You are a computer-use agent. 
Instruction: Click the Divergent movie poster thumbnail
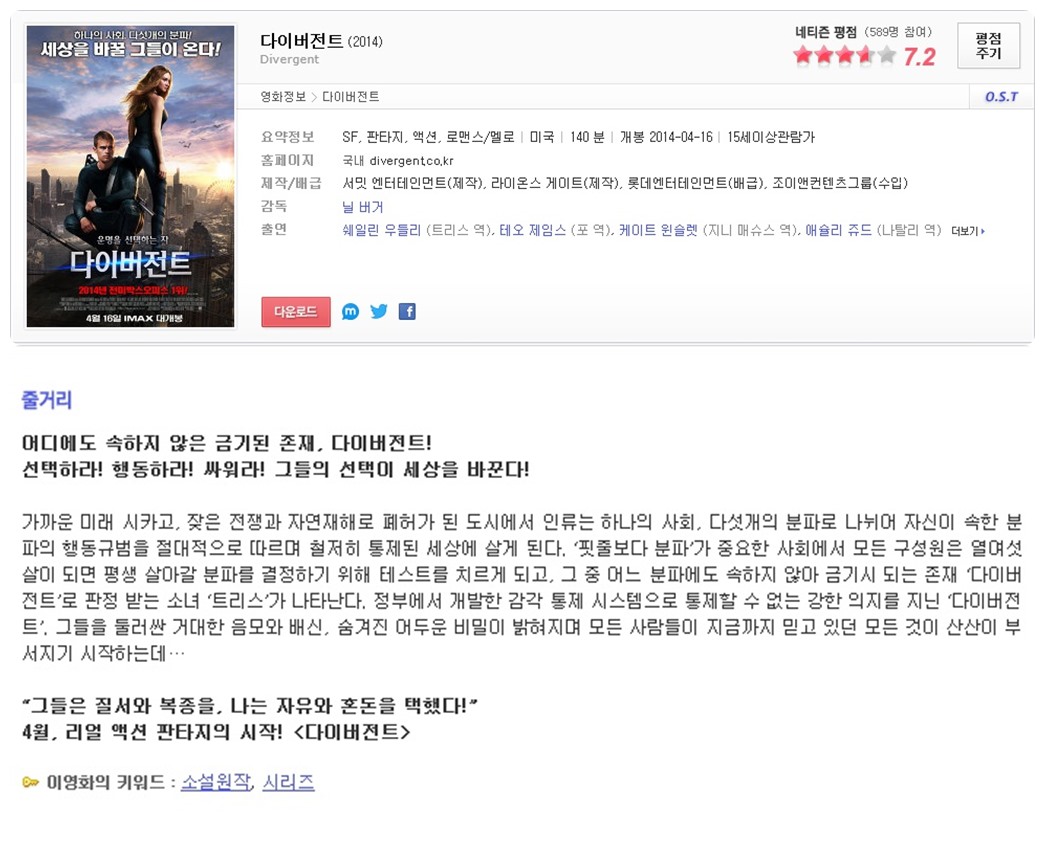[131, 176]
